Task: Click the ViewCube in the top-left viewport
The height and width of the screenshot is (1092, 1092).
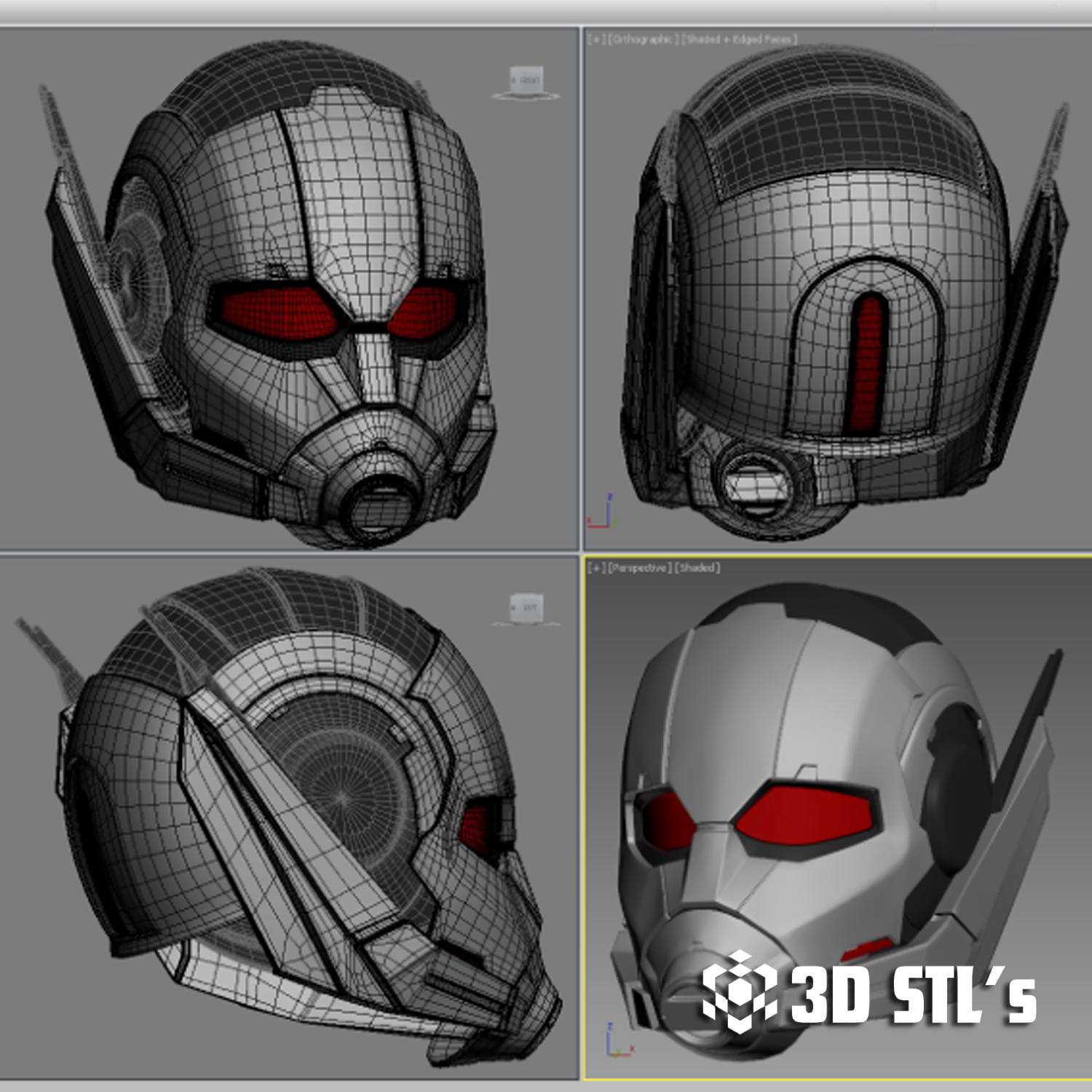Action: coord(526,79)
